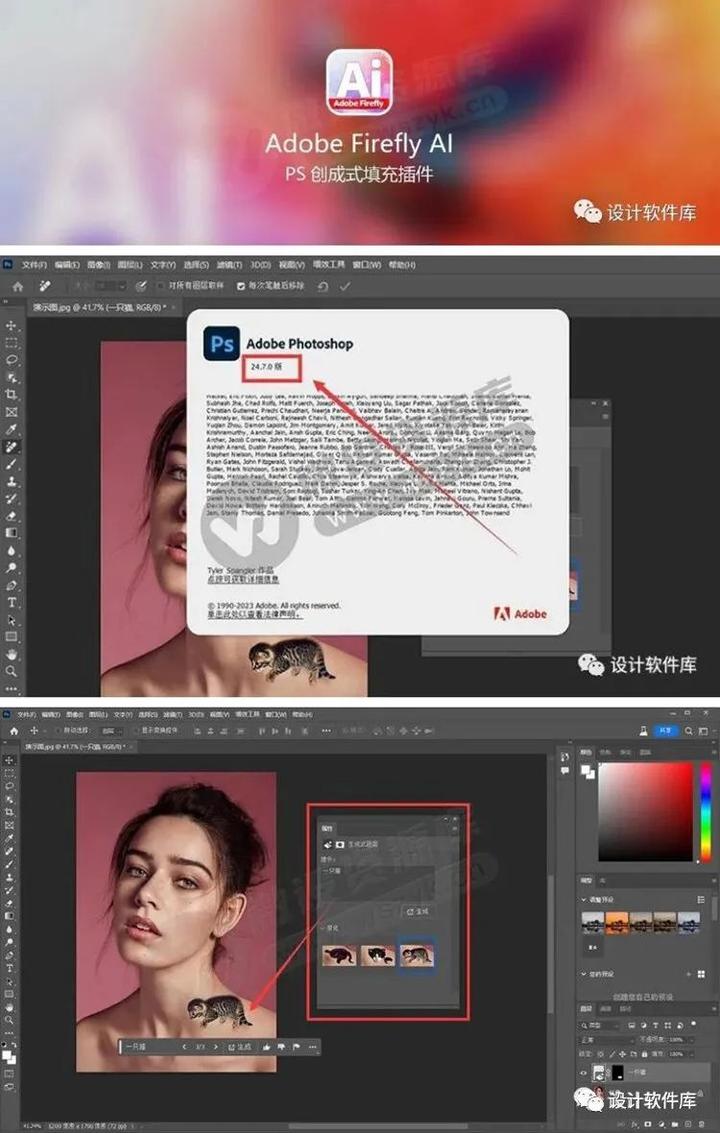
Task: Click the thumbs up icon on the contextual task bar
Action: (265, 1046)
